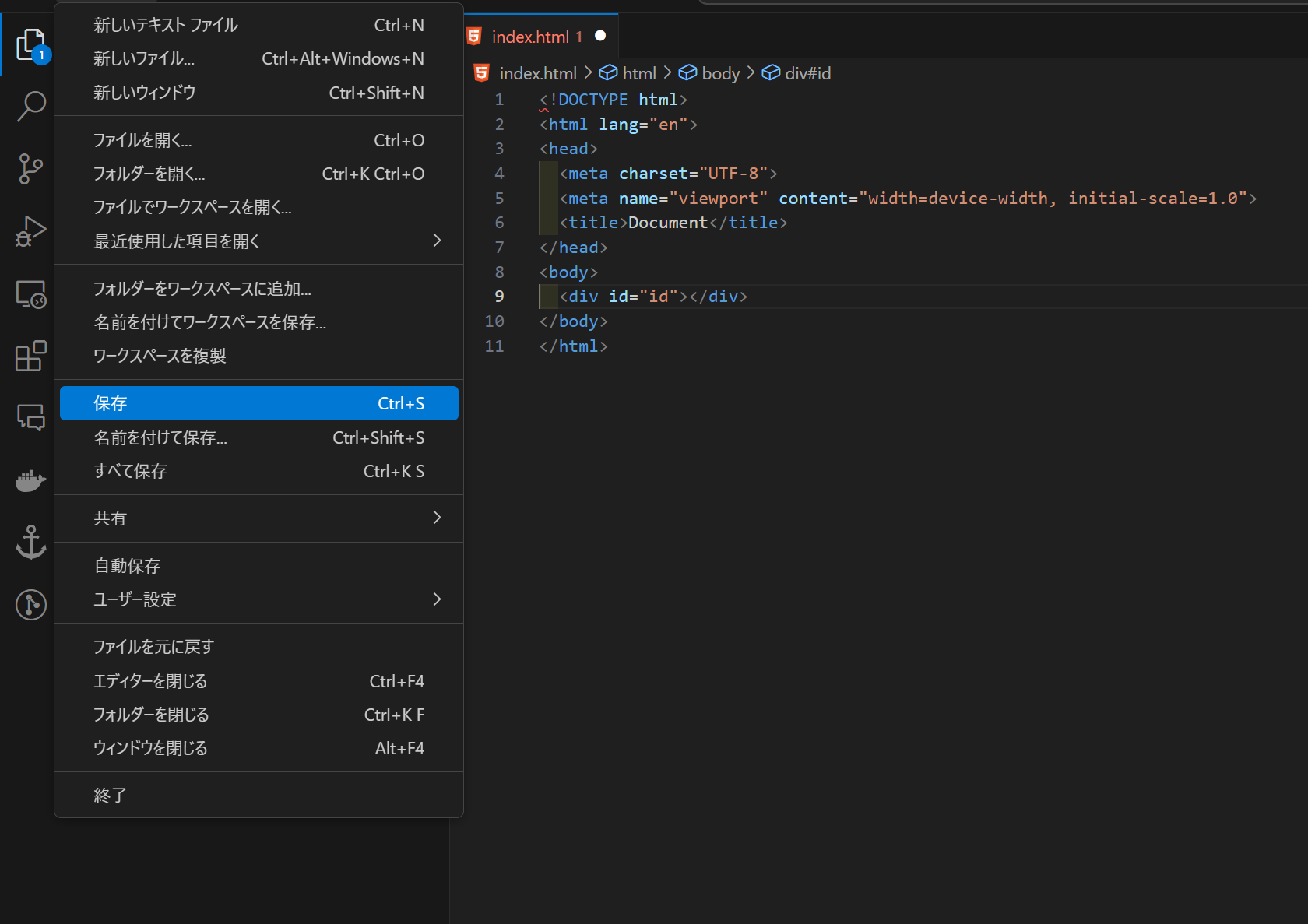Open the Extensions view icon
Viewport: 1308px width, 924px height.
30,356
